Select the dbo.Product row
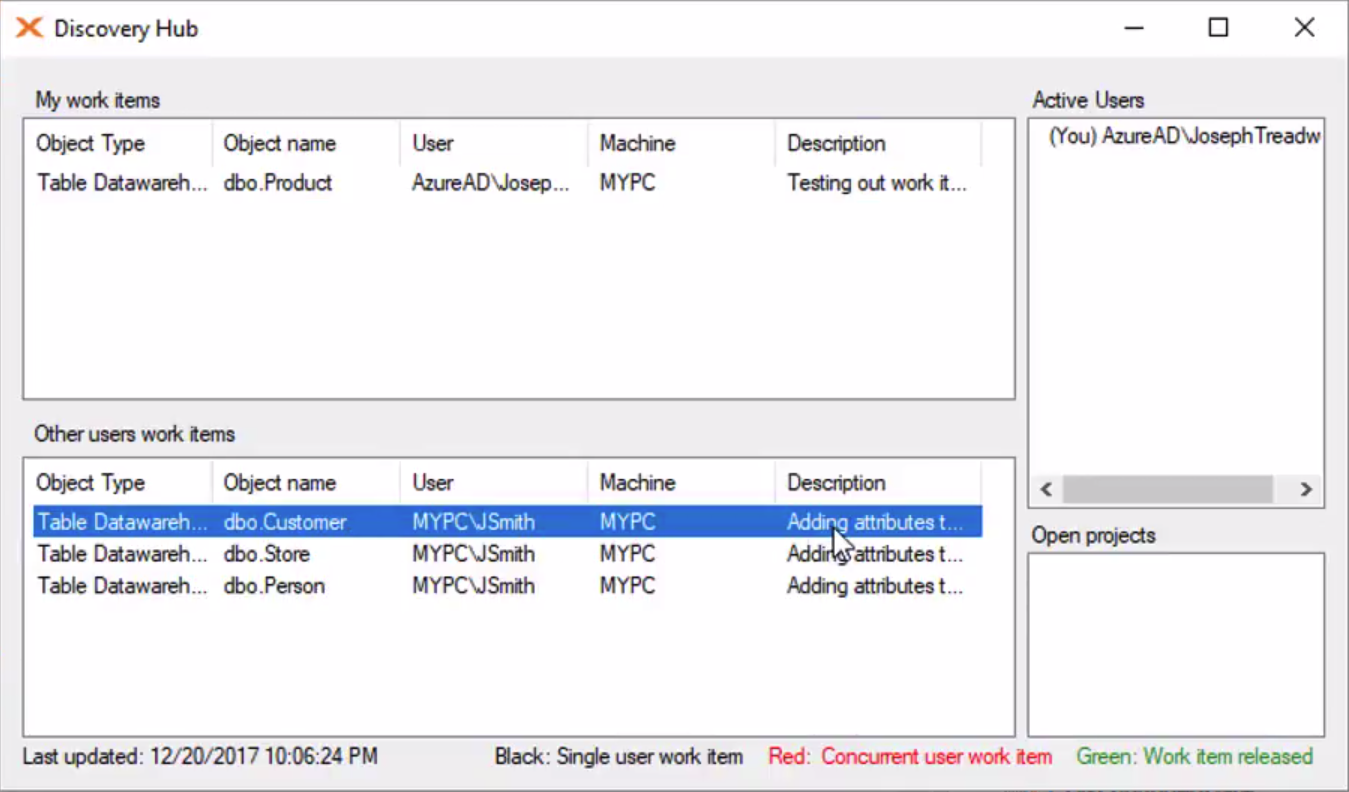This screenshot has width=1349, height=792. coord(508,183)
